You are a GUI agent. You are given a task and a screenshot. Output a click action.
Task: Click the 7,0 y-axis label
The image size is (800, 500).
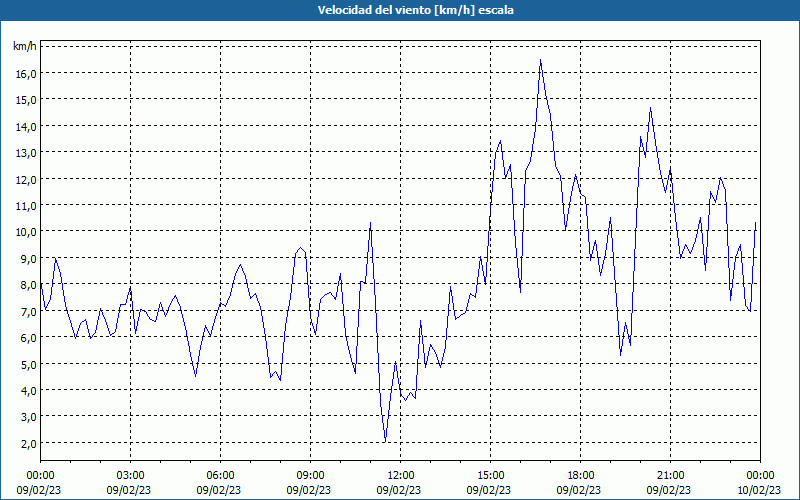29,311
